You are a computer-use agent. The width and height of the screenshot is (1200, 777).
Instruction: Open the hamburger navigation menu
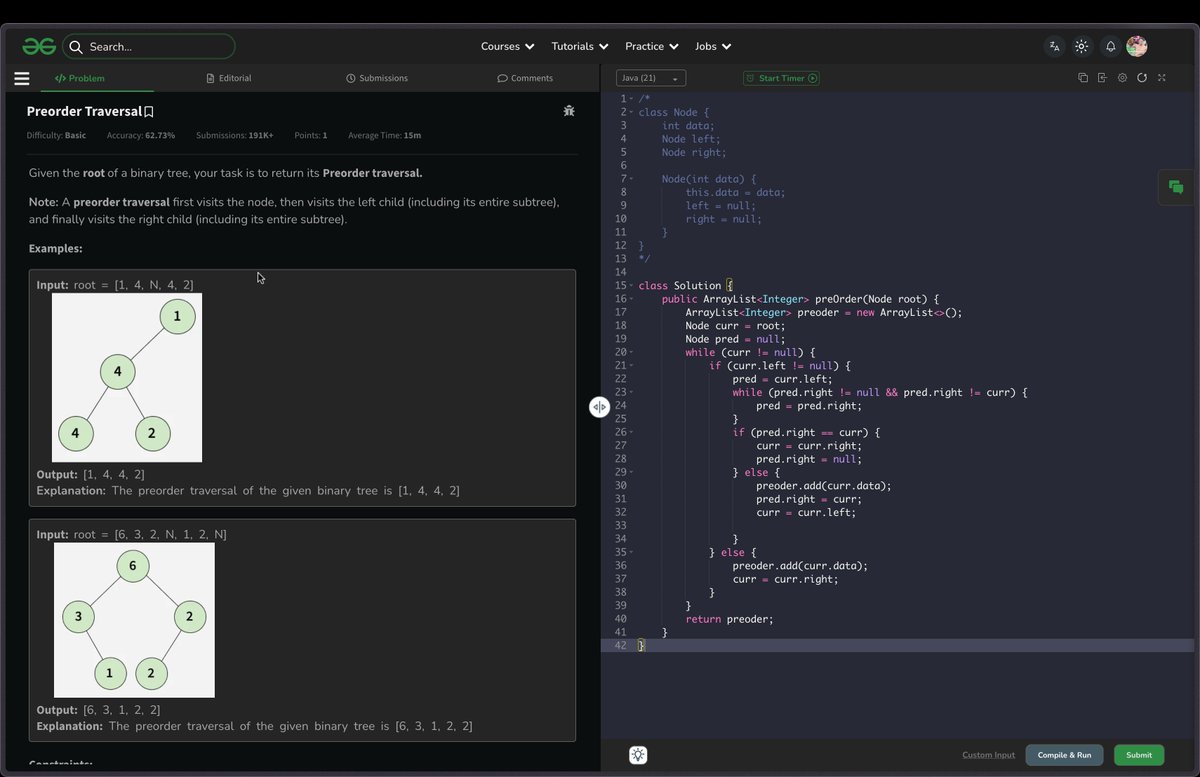[21, 78]
